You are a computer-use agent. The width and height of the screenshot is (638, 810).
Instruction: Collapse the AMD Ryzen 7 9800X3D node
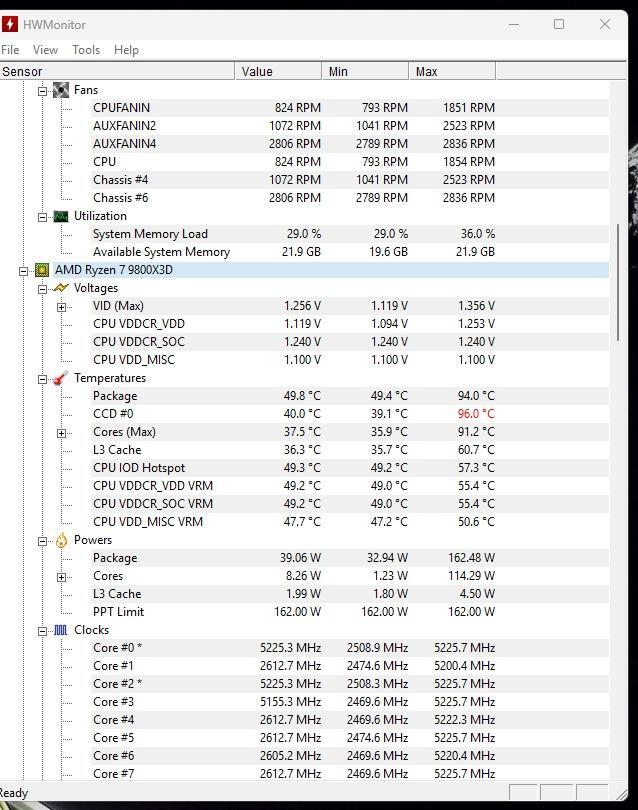(24, 271)
